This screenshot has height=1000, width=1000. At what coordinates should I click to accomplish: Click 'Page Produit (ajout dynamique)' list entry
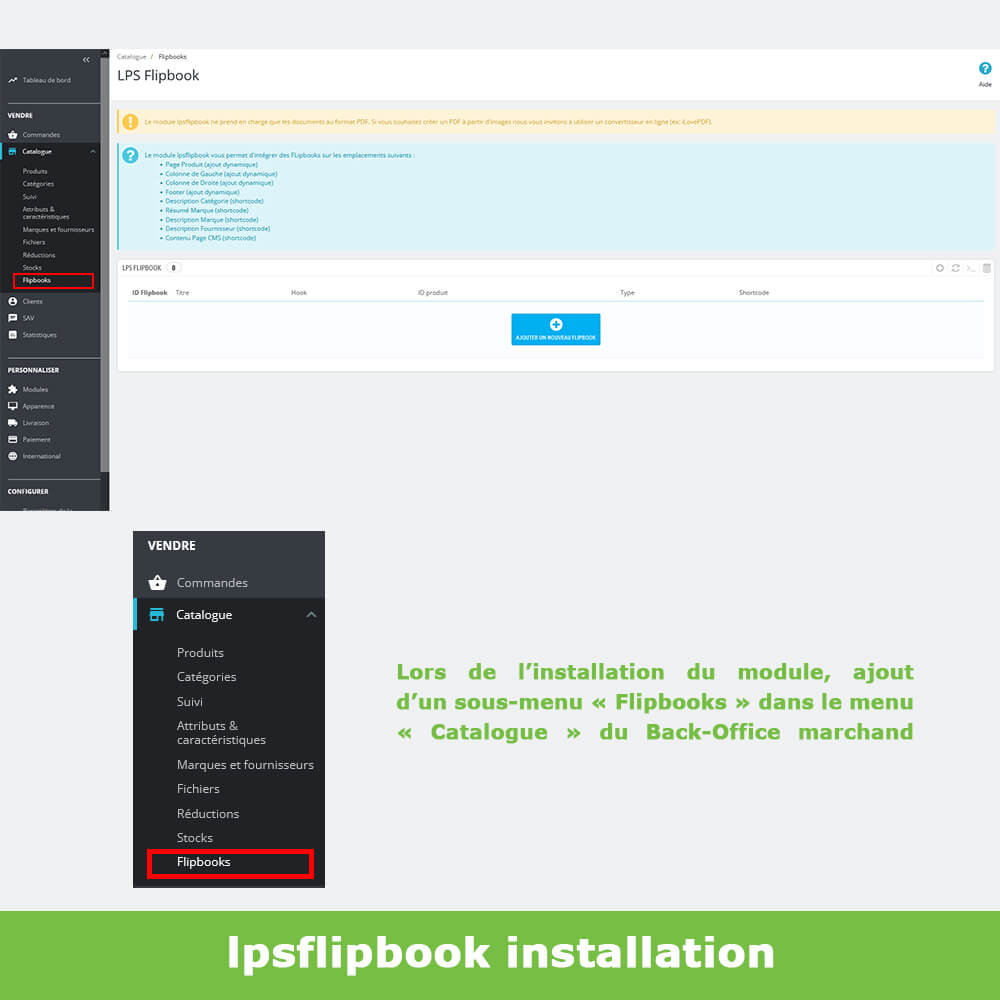[x=211, y=165]
